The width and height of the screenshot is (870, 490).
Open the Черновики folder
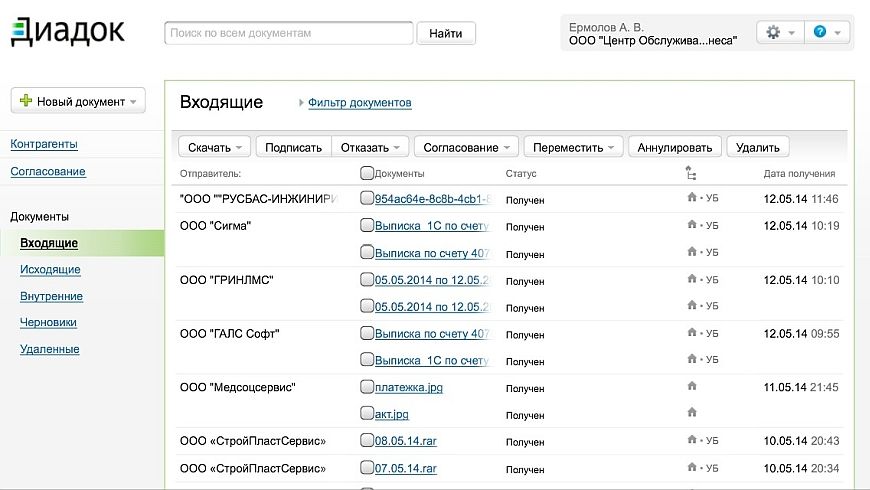(x=48, y=322)
